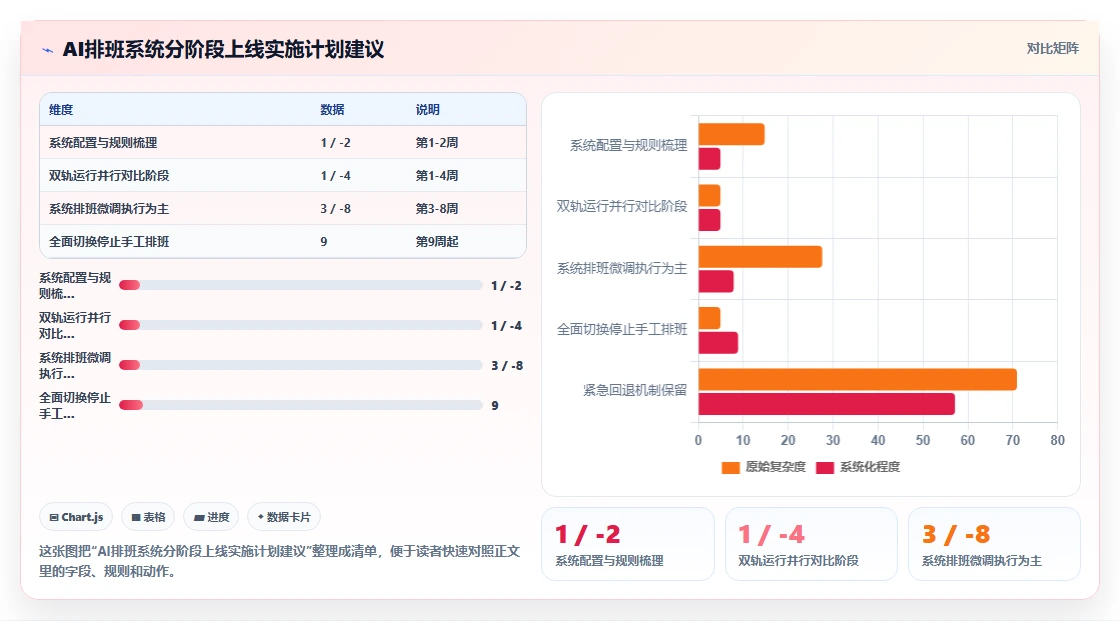This screenshot has height=621, width=1120.
Task: Open the 3 / -8 系统排班微调执行为主 data card
Action: tap(994, 544)
